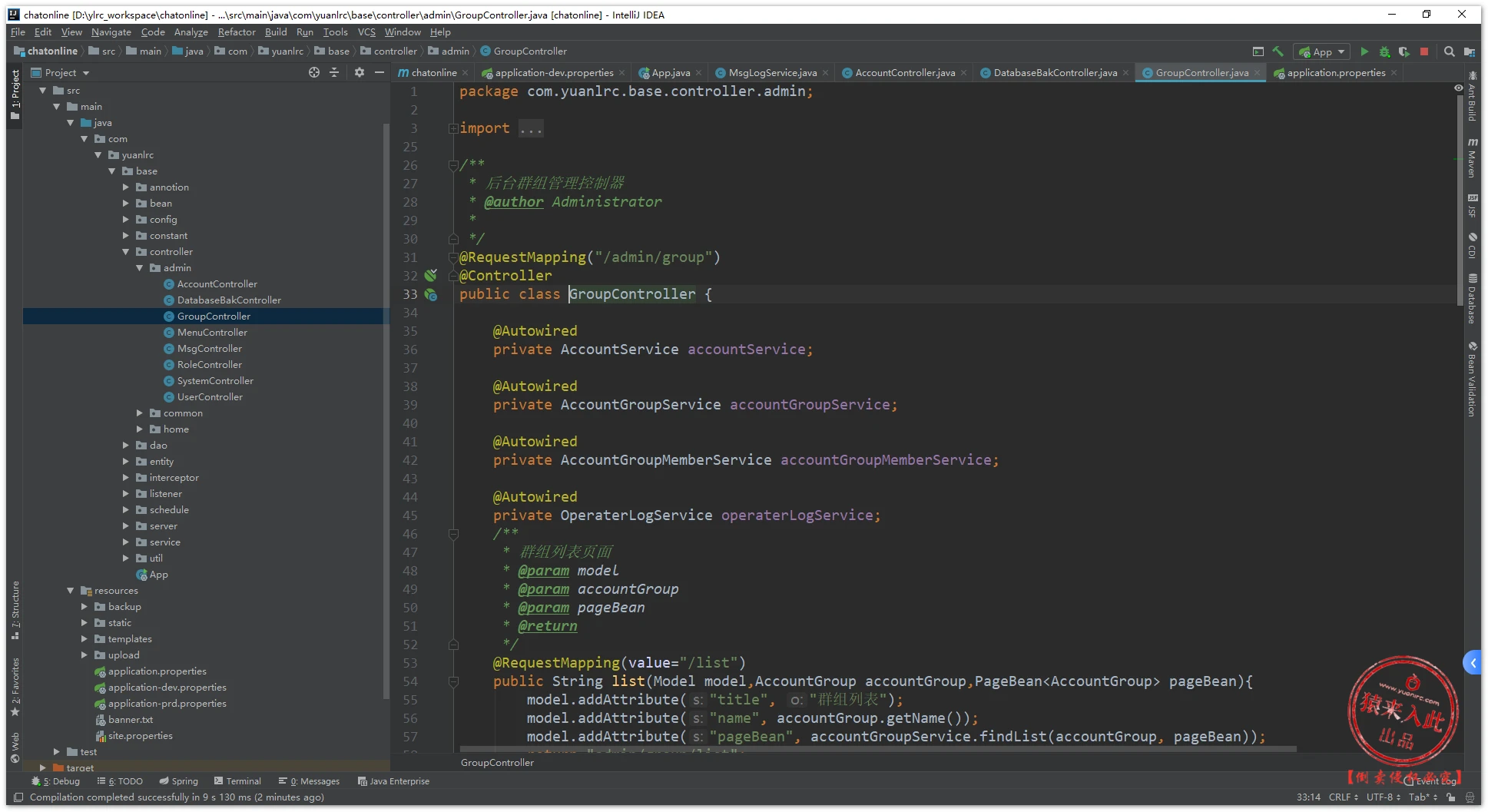Collapse all in Project panel

(x=334, y=72)
